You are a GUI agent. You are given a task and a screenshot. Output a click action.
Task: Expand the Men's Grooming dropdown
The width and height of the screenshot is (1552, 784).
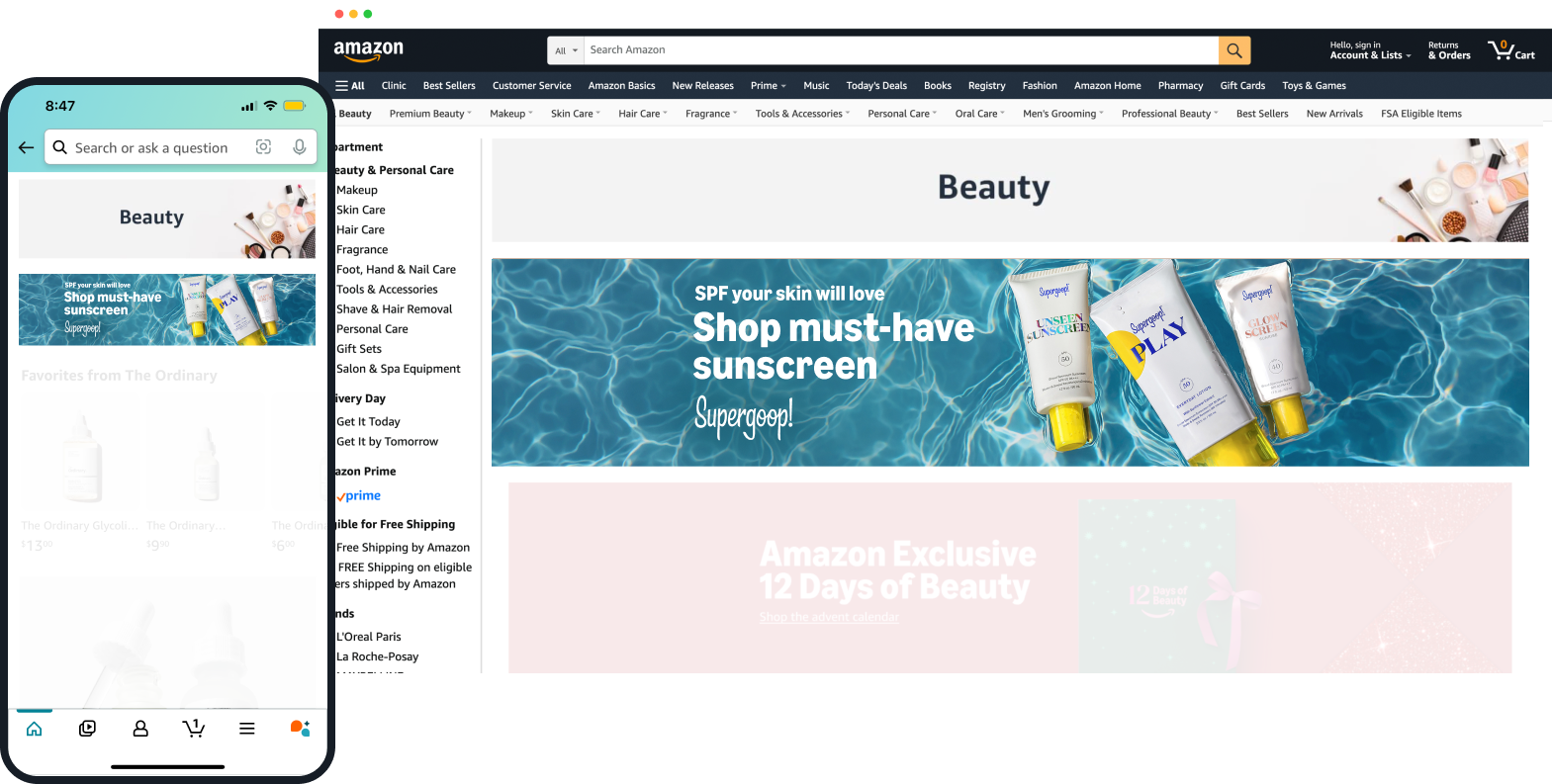(x=1063, y=114)
